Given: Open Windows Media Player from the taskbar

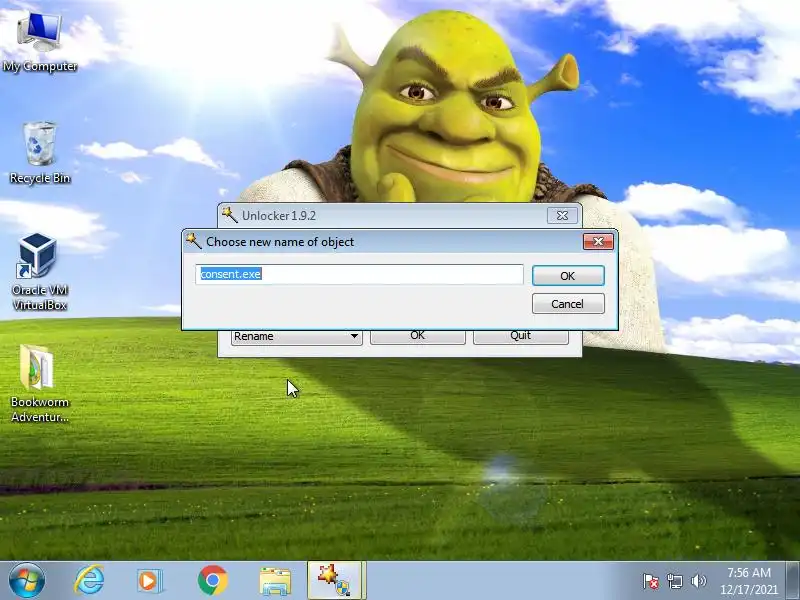Looking at the screenshot, I should coord(149,581).
